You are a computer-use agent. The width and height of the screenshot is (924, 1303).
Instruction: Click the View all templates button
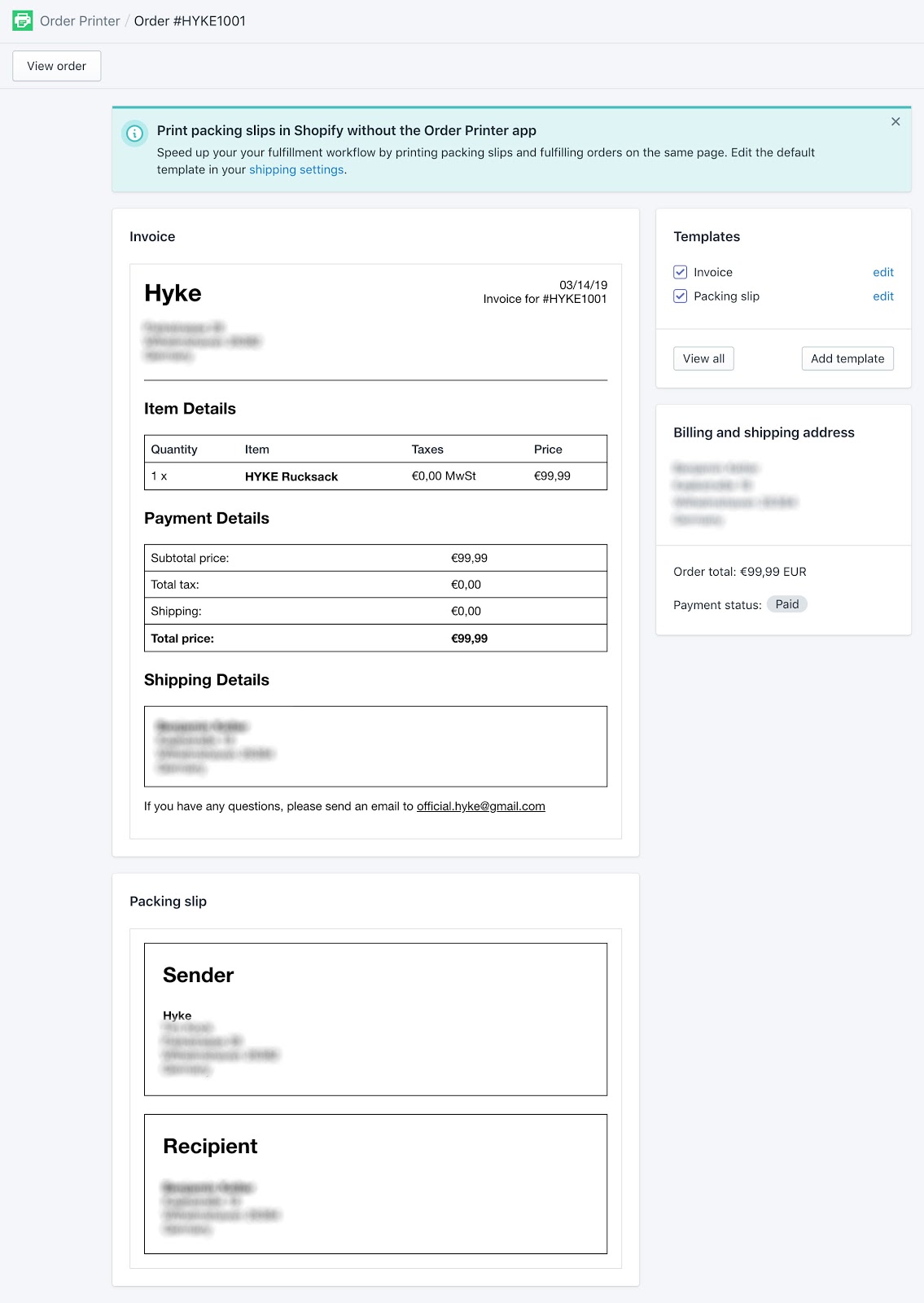tap(703, 358)
